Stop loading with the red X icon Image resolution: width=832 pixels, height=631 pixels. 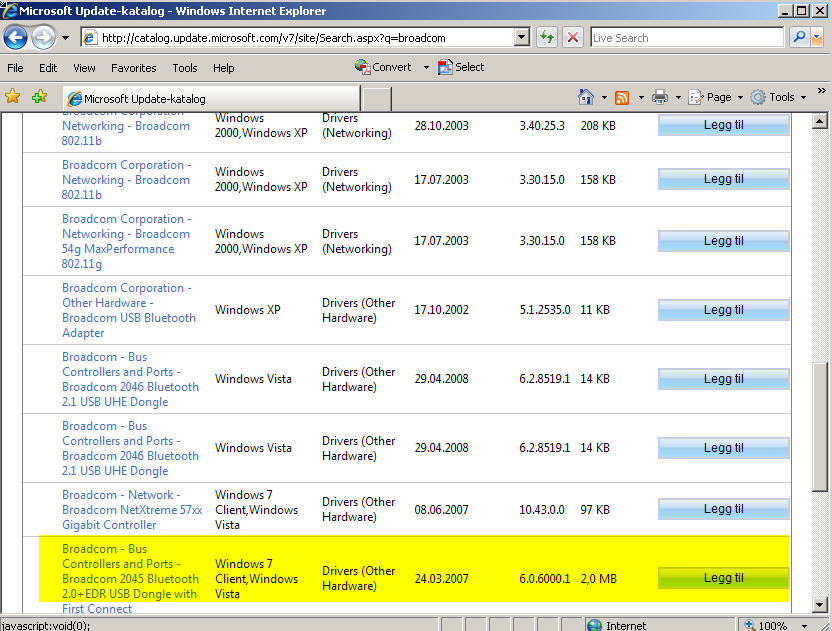click(573, 38)
